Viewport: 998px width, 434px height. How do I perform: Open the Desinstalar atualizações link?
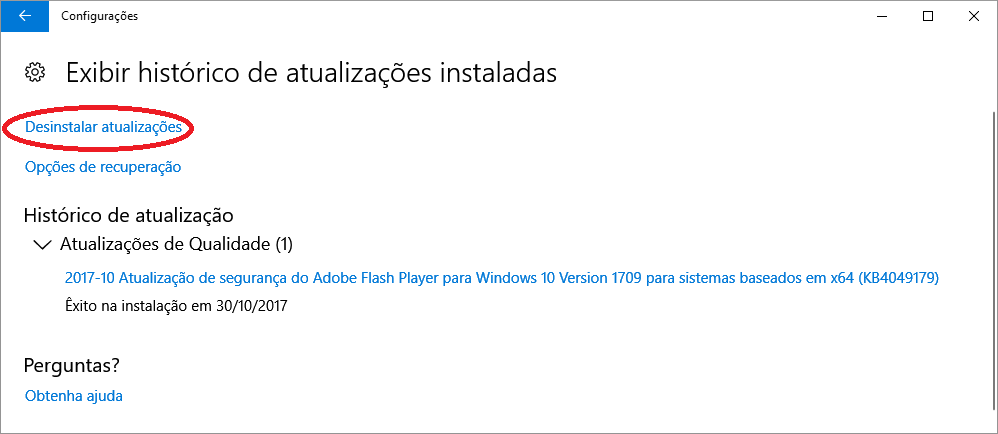tap(104, 127)
